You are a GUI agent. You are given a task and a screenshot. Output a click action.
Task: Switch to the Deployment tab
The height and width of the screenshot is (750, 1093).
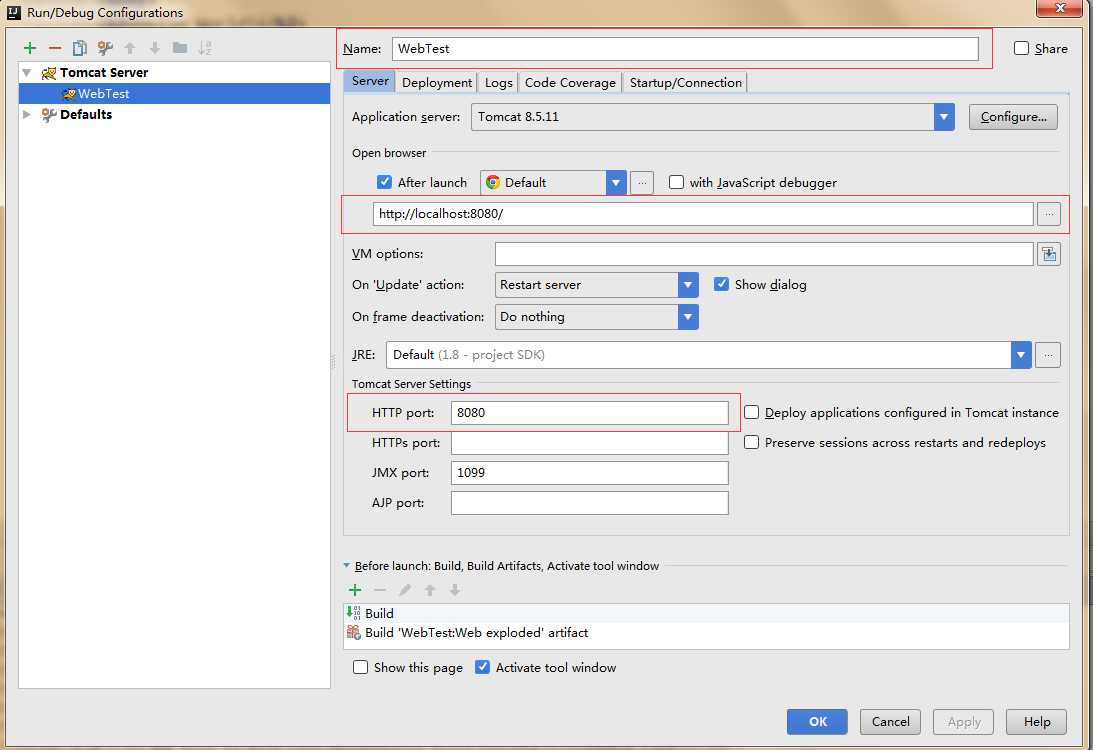click(437, 83)
